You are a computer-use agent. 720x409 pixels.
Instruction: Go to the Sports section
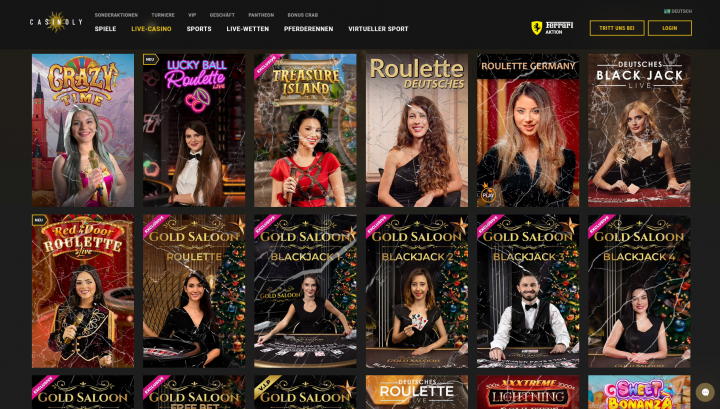tap(199, 29)
